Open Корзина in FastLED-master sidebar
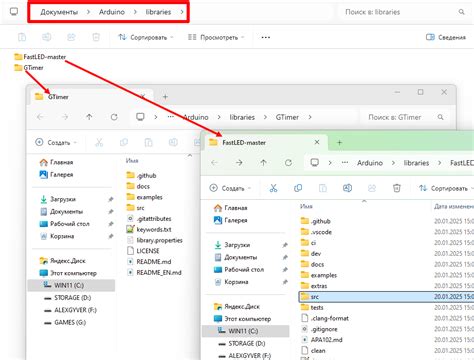The width and height of the screenshot is (474, 360). [x=231, y=282]
